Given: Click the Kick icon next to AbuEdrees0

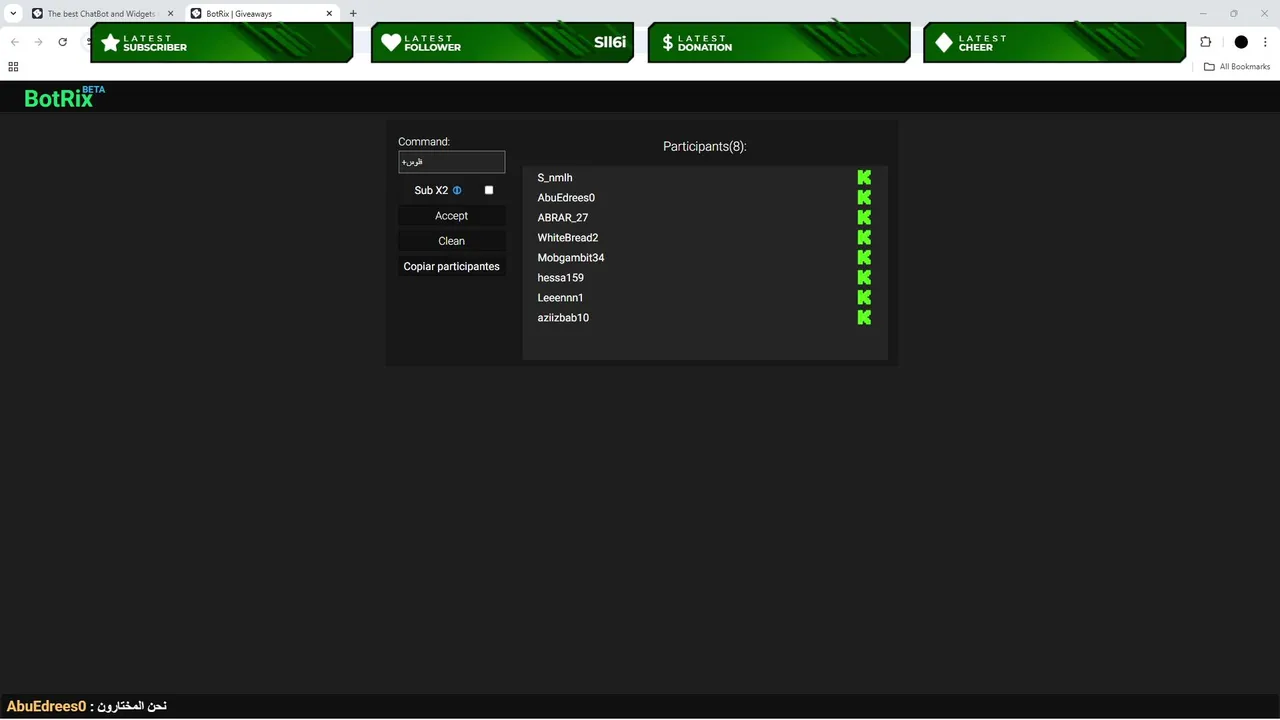Looking at the screenshot, I should tap(864, 197).
